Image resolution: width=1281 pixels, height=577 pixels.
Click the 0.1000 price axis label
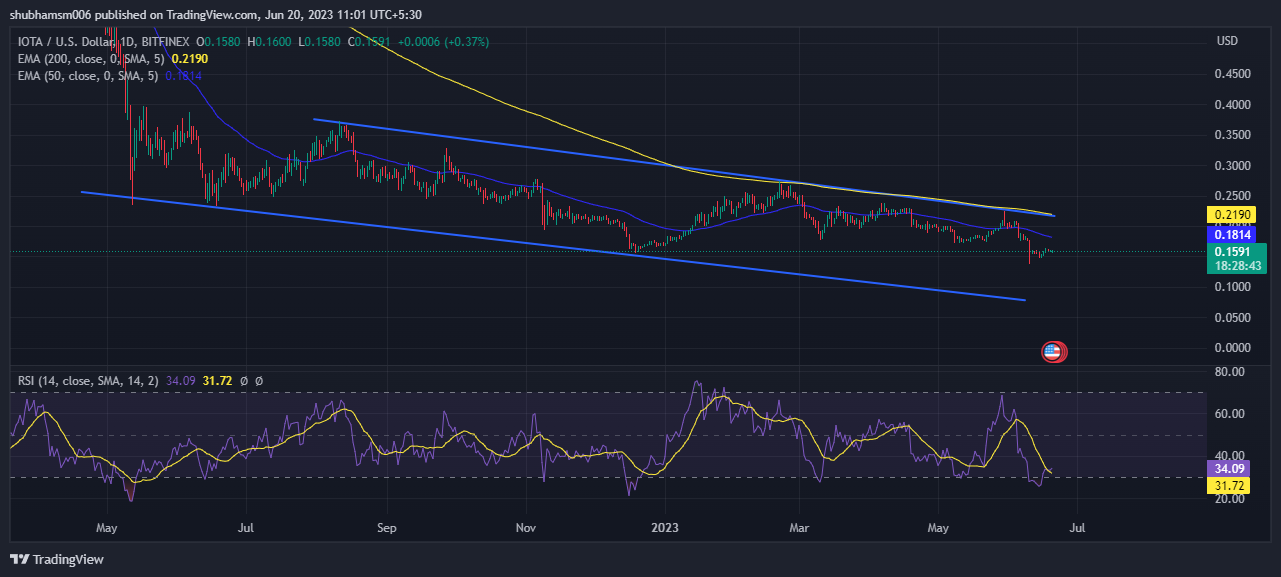point(1232,287)
